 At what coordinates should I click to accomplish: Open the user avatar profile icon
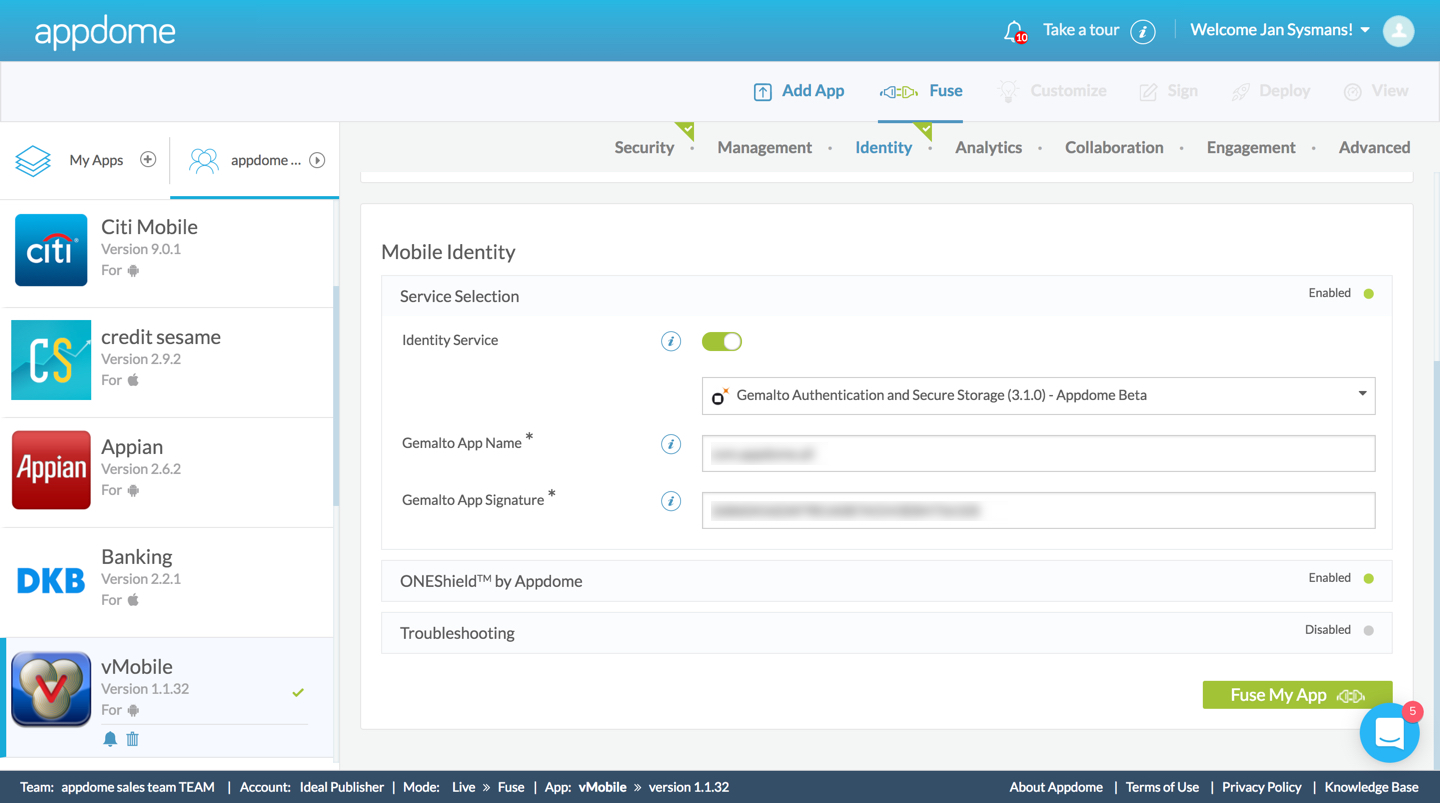[1399, 31]
